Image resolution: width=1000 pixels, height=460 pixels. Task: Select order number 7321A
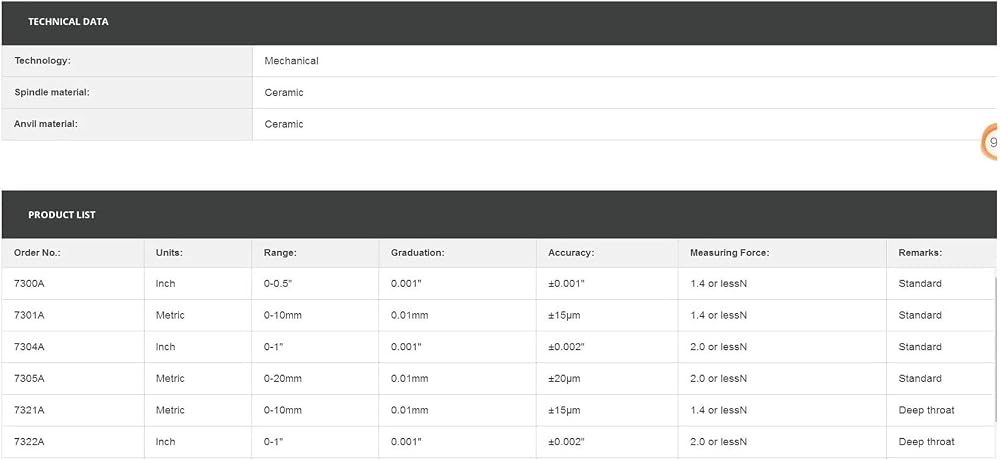[29, 410]
